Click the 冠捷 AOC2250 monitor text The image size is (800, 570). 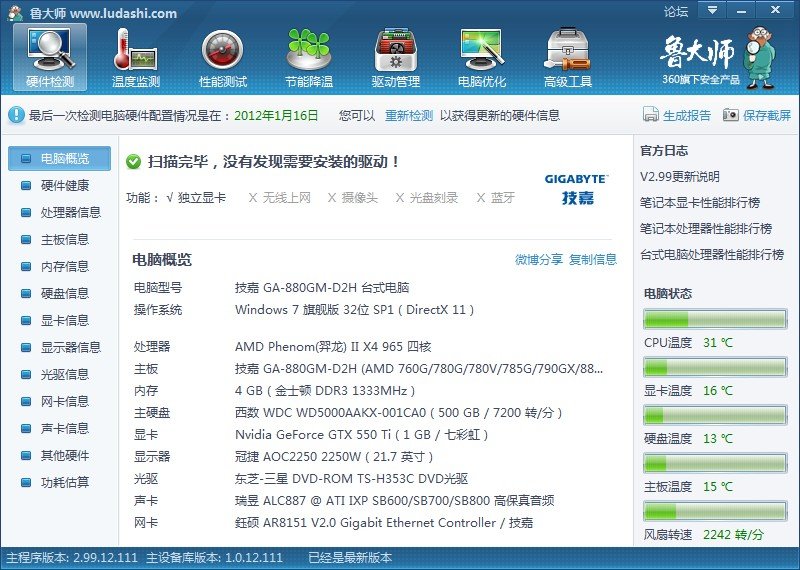pos(334,457)
